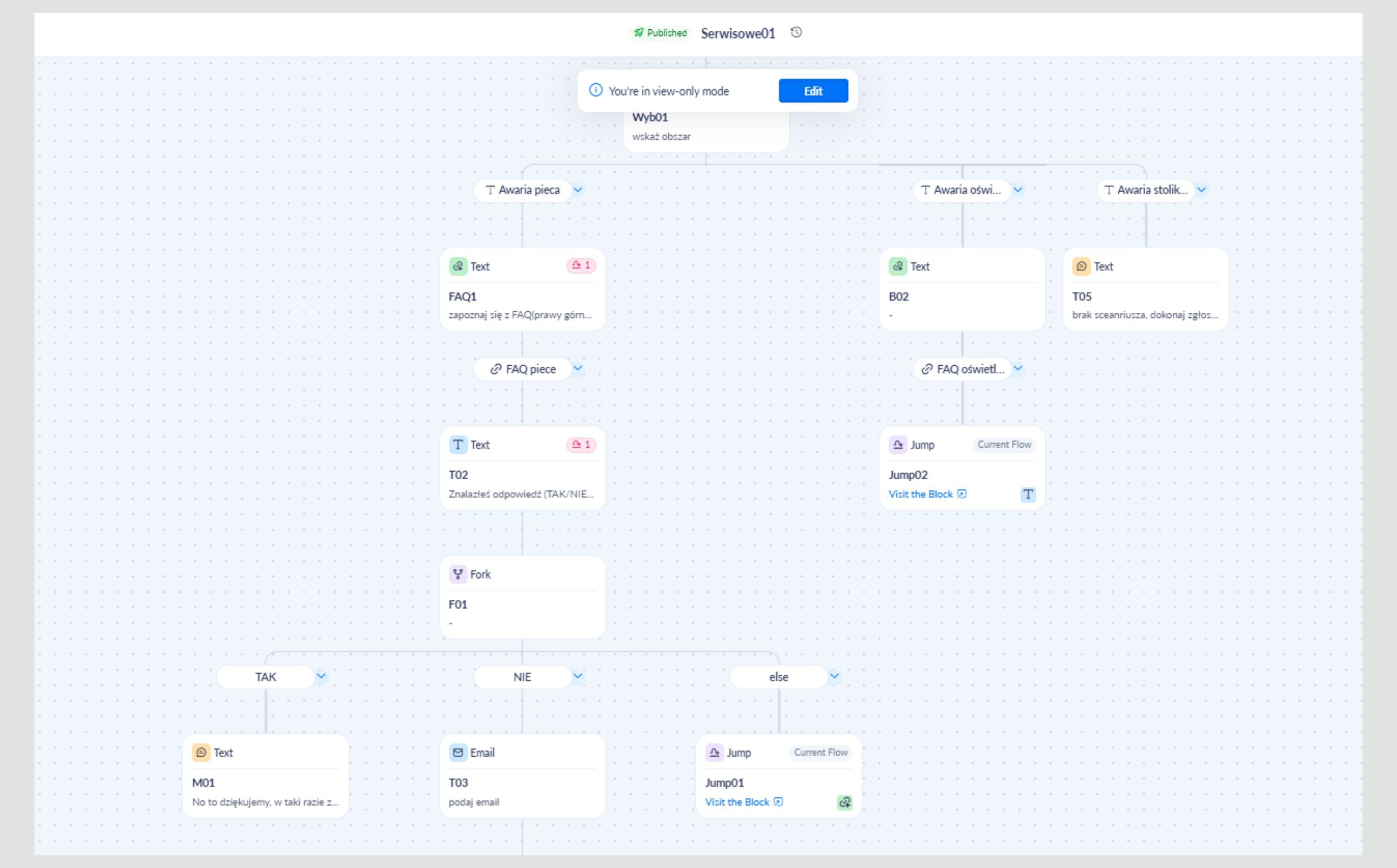
Task: Select the T02 block name
Action: point(458,475)
